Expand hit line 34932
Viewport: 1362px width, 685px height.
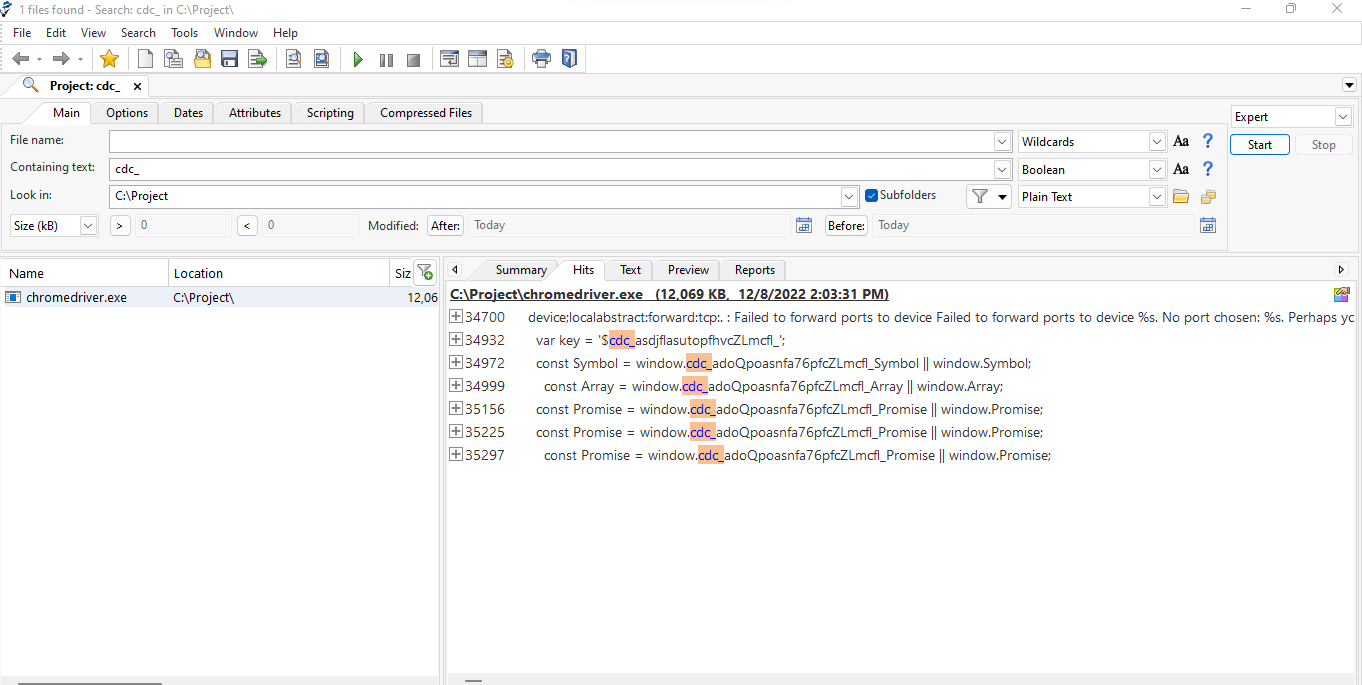(x=456, y=340)
